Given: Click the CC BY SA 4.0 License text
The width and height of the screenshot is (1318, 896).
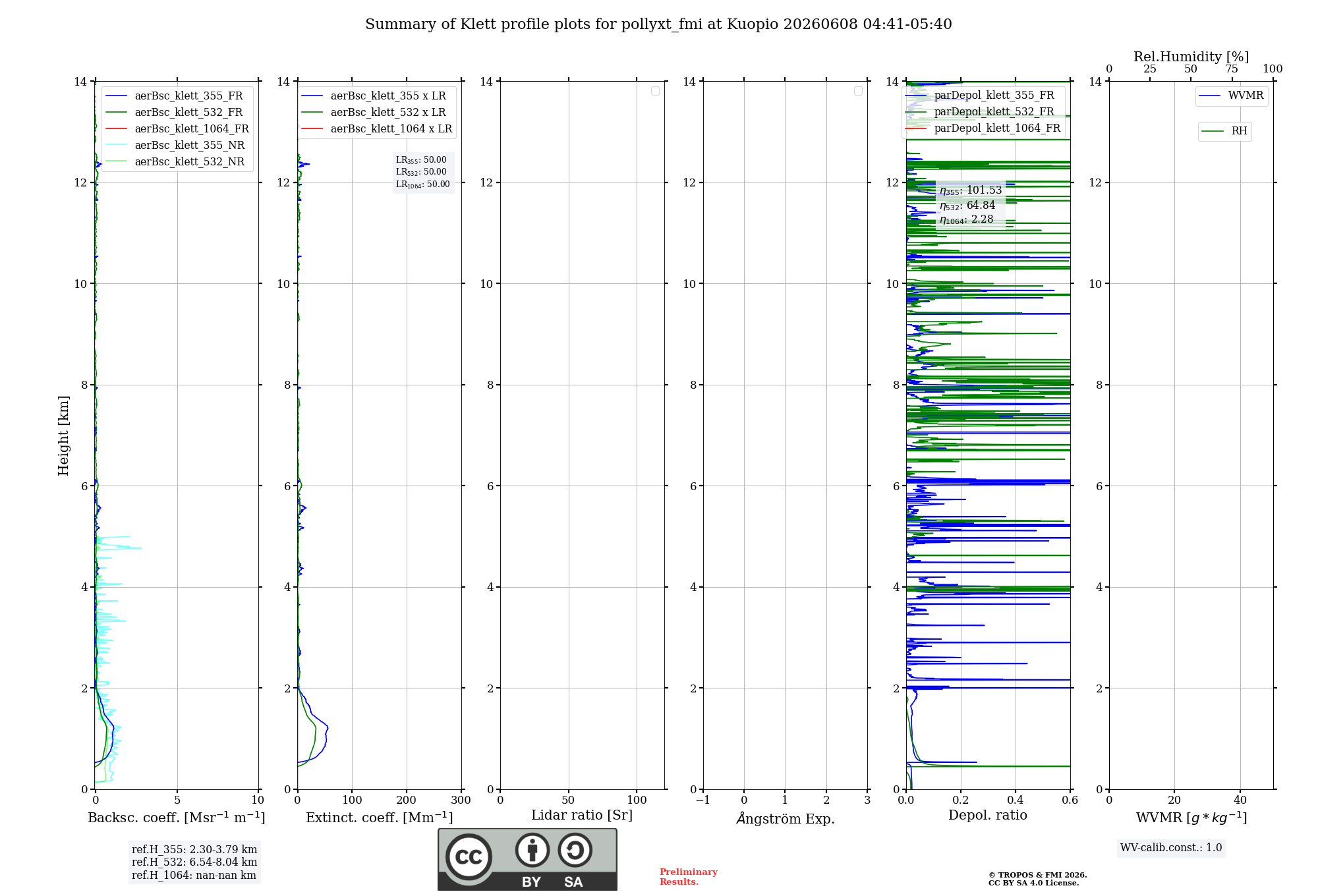Looking at the screenshot, I should (x=1033, y=883).
